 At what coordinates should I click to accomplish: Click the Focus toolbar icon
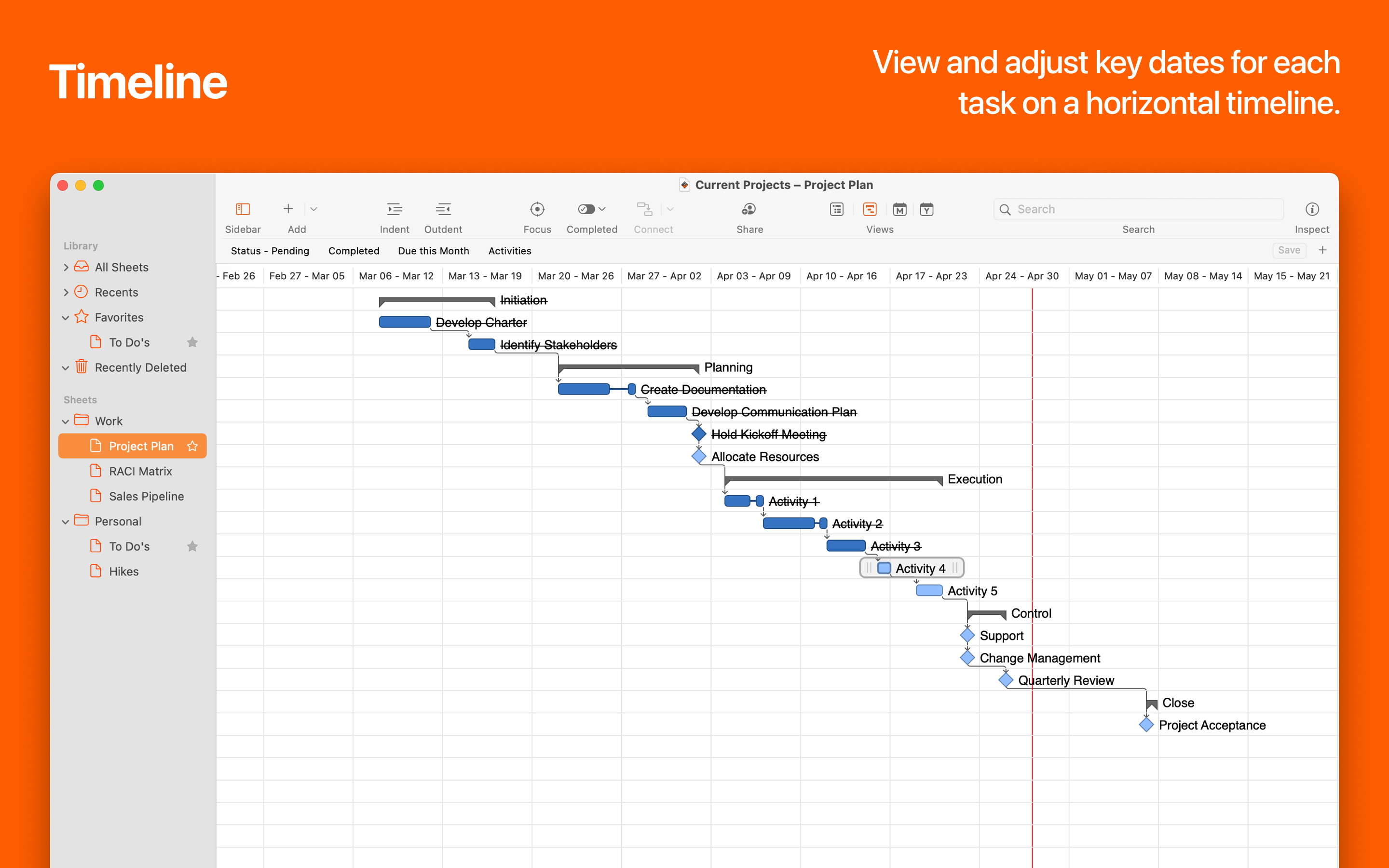537,210
